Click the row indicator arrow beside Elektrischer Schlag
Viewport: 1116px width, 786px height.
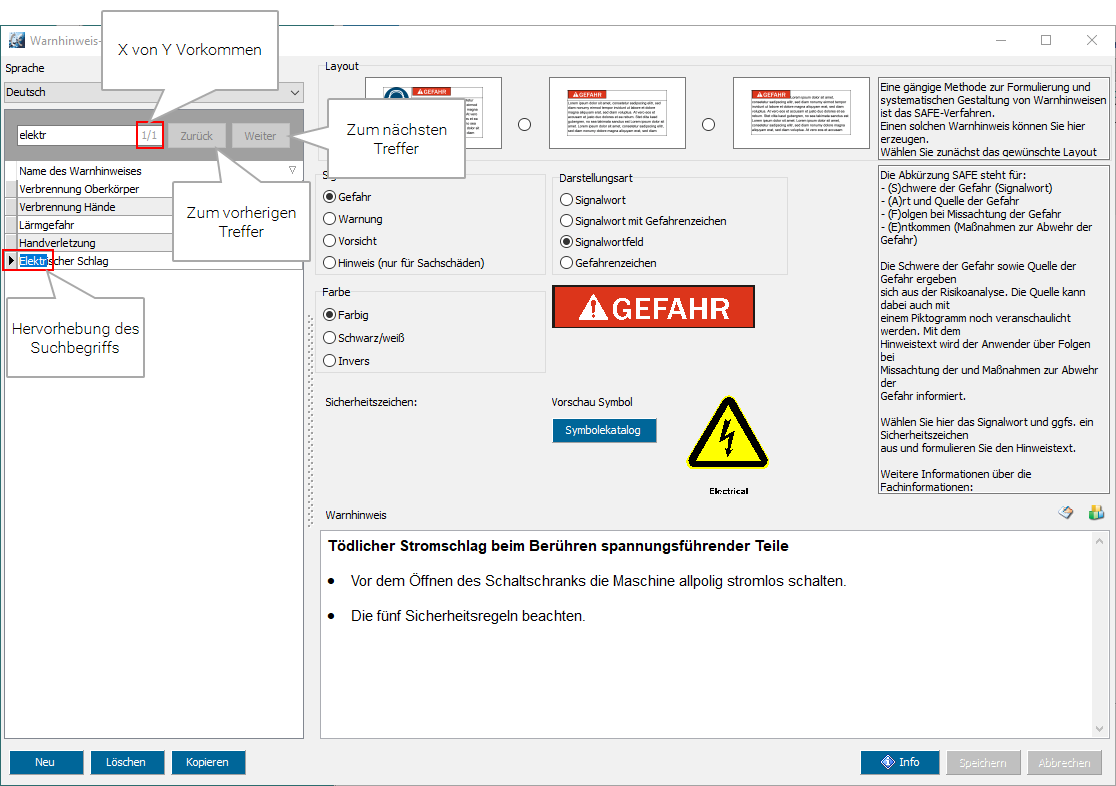(x=11, y=261)
